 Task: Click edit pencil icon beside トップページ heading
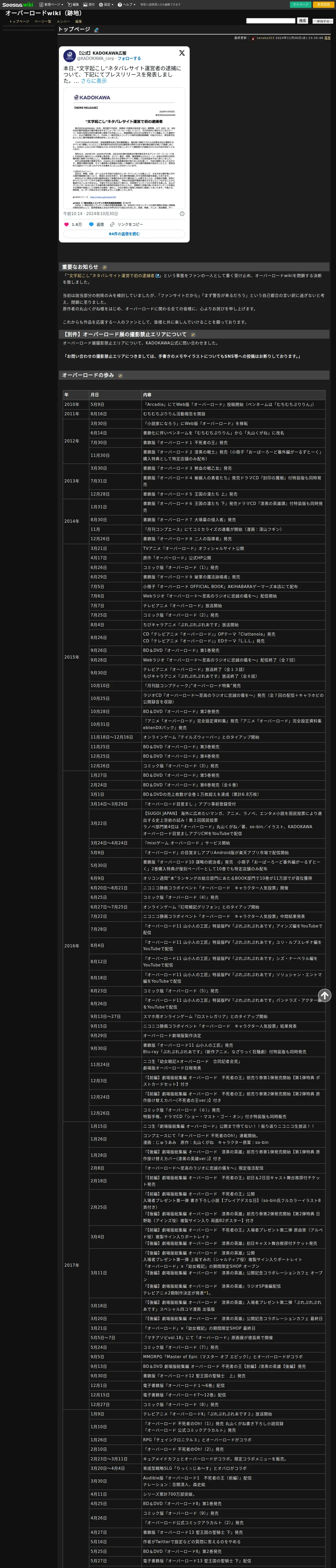(x=96, y=30)
